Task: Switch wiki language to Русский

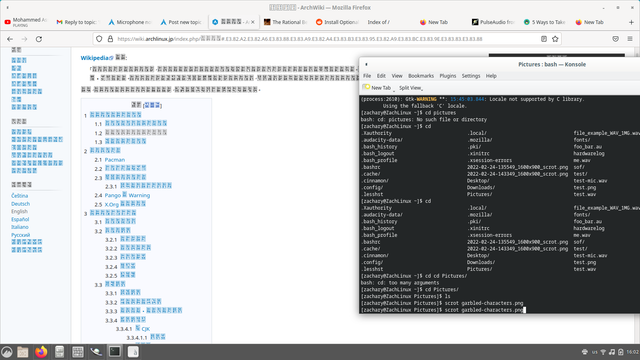Action: [x=20, y=235]
